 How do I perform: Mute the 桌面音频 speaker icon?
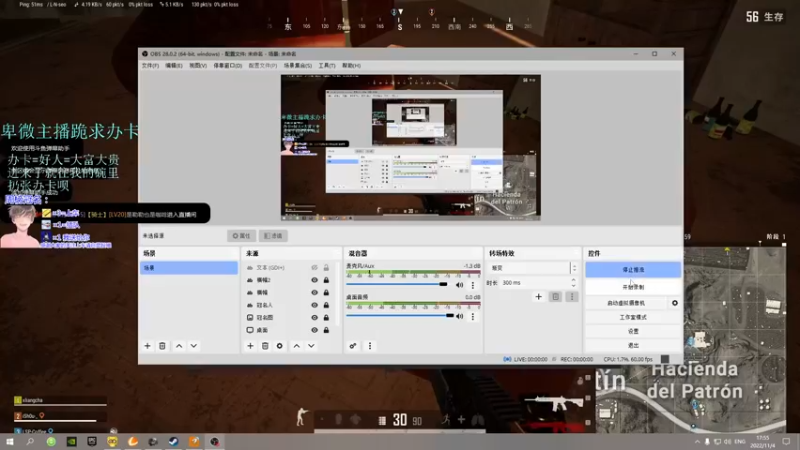tap(459, 316)
